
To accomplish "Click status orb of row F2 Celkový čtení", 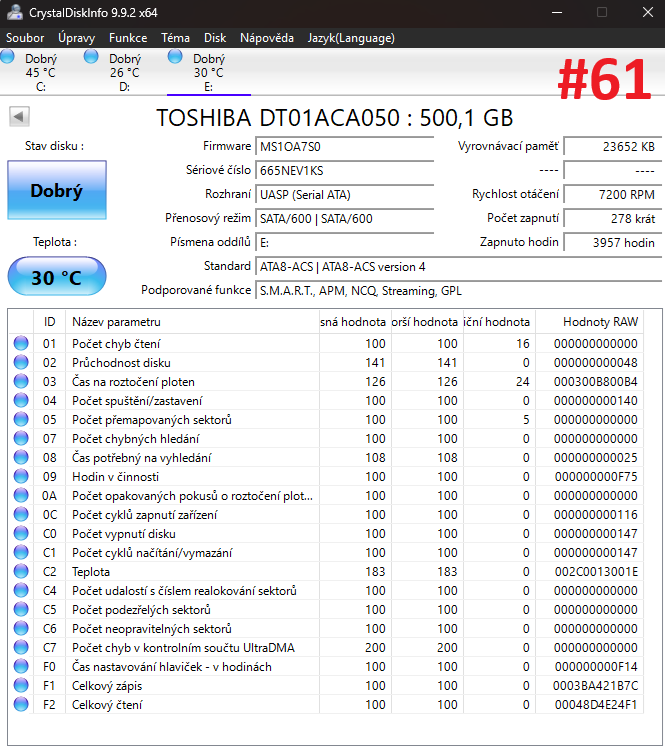I will click(x=21, y=704).
